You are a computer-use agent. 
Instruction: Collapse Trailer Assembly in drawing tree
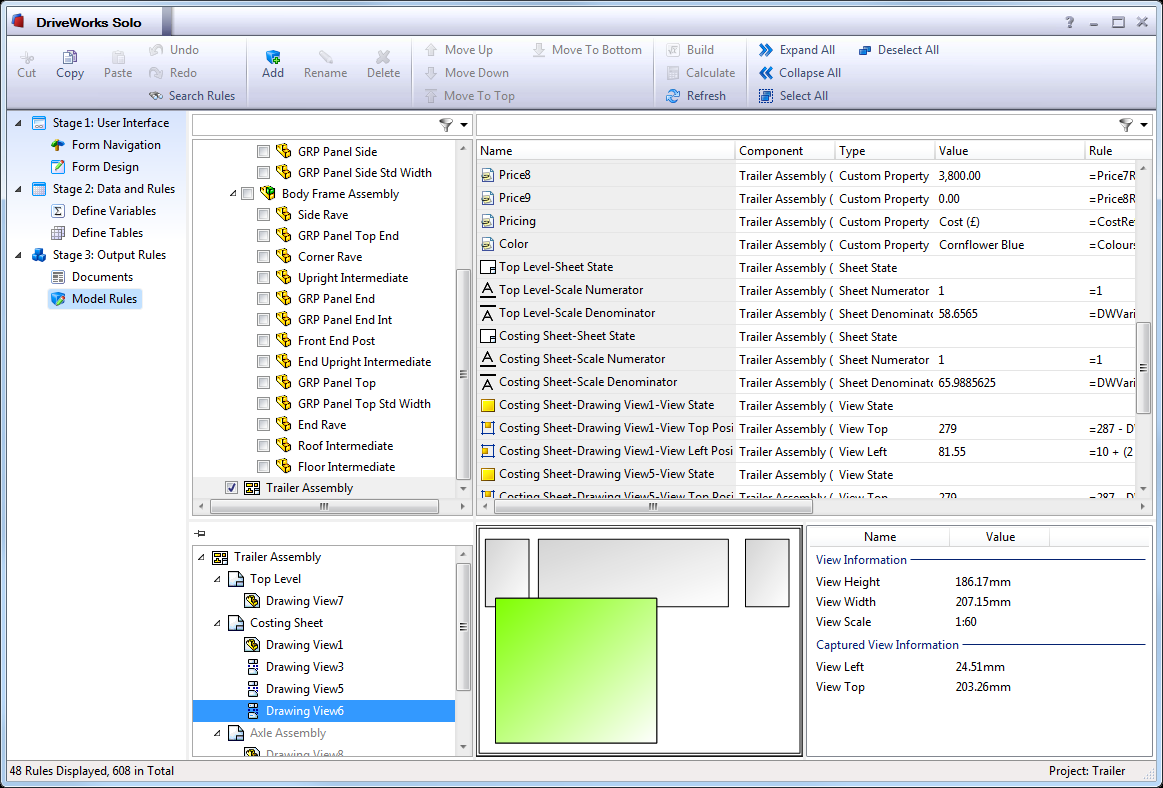tap(201, 557)
